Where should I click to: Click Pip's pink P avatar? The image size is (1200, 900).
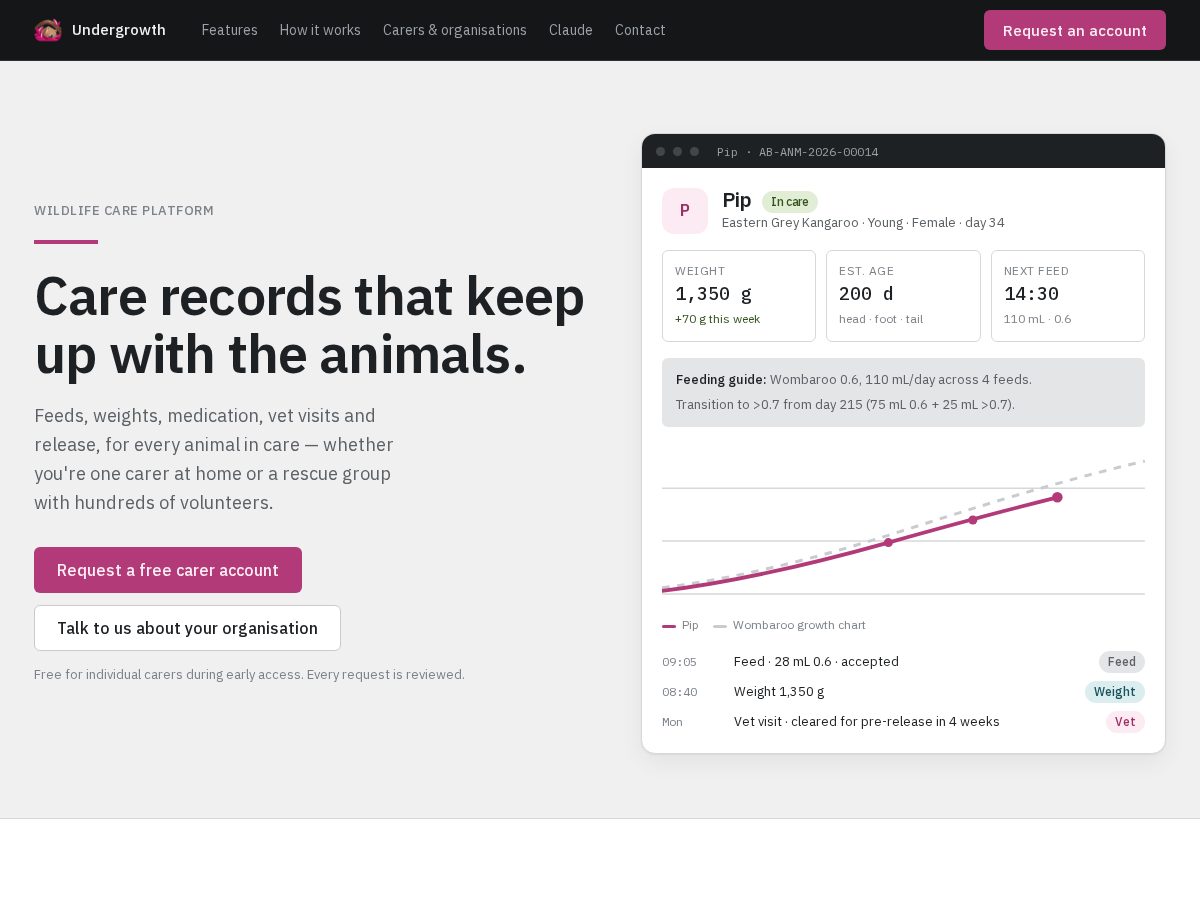pos(685,211)
